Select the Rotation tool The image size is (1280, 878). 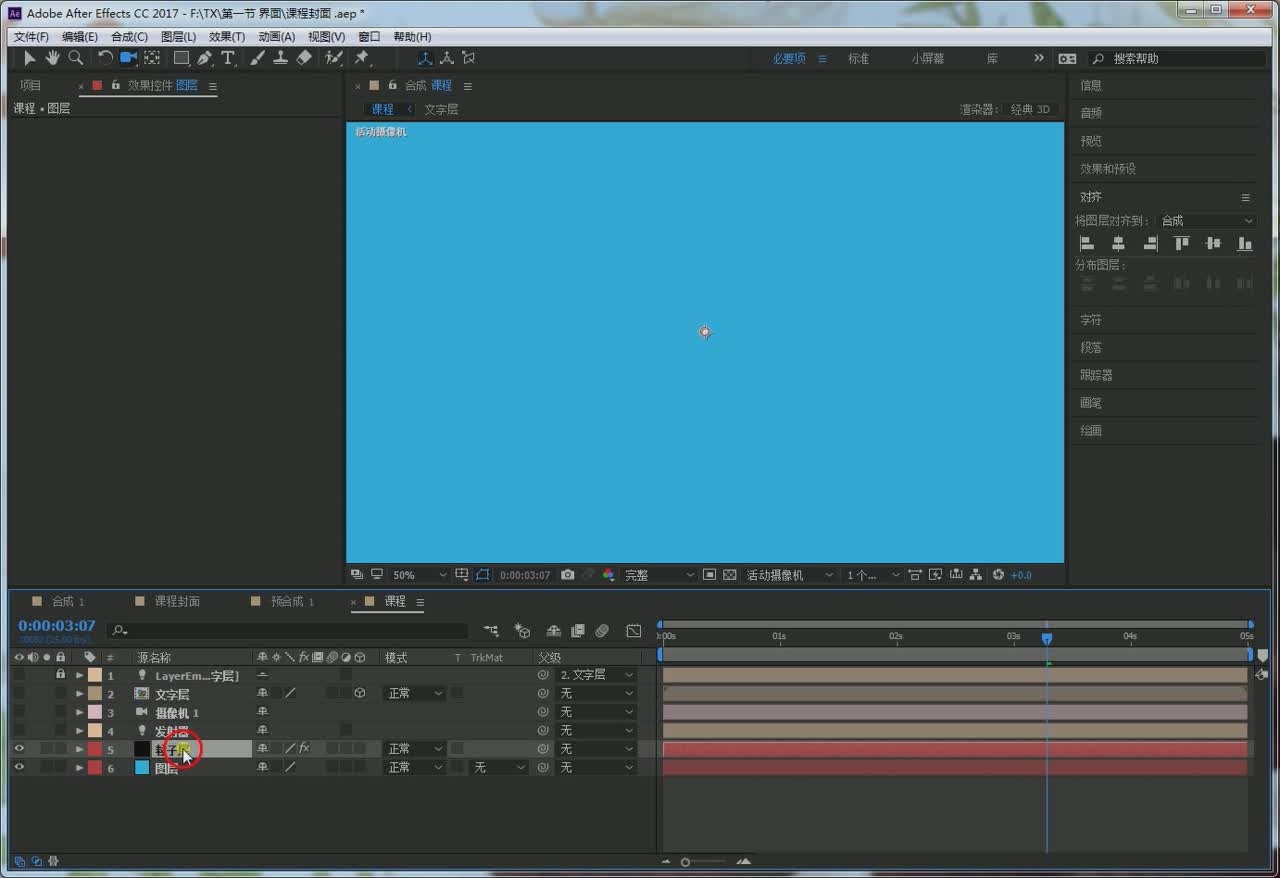(106, 59)
